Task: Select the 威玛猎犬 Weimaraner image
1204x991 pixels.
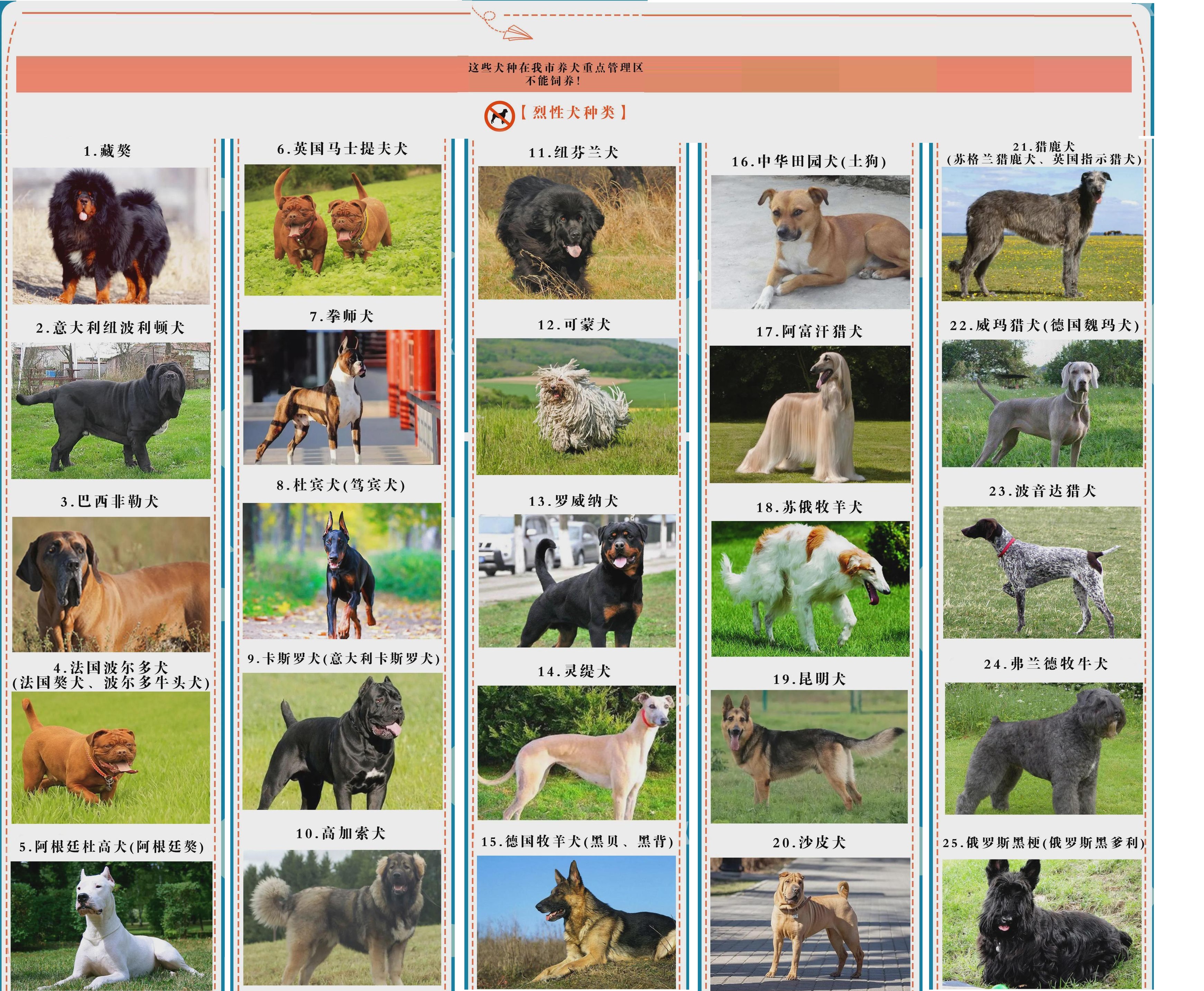Action: [x=1042, y=404]
